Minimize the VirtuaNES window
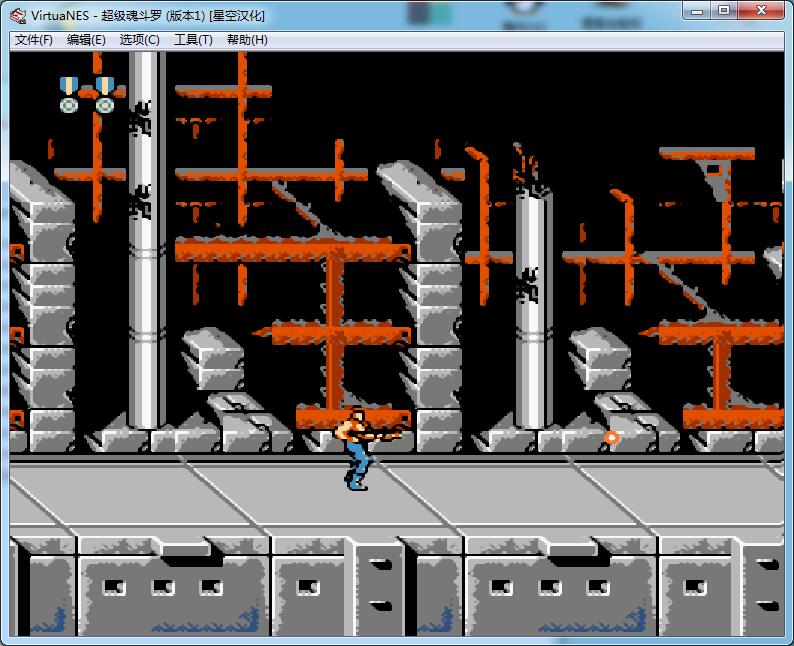Screen dimensions: 794x646 point(696,11)
